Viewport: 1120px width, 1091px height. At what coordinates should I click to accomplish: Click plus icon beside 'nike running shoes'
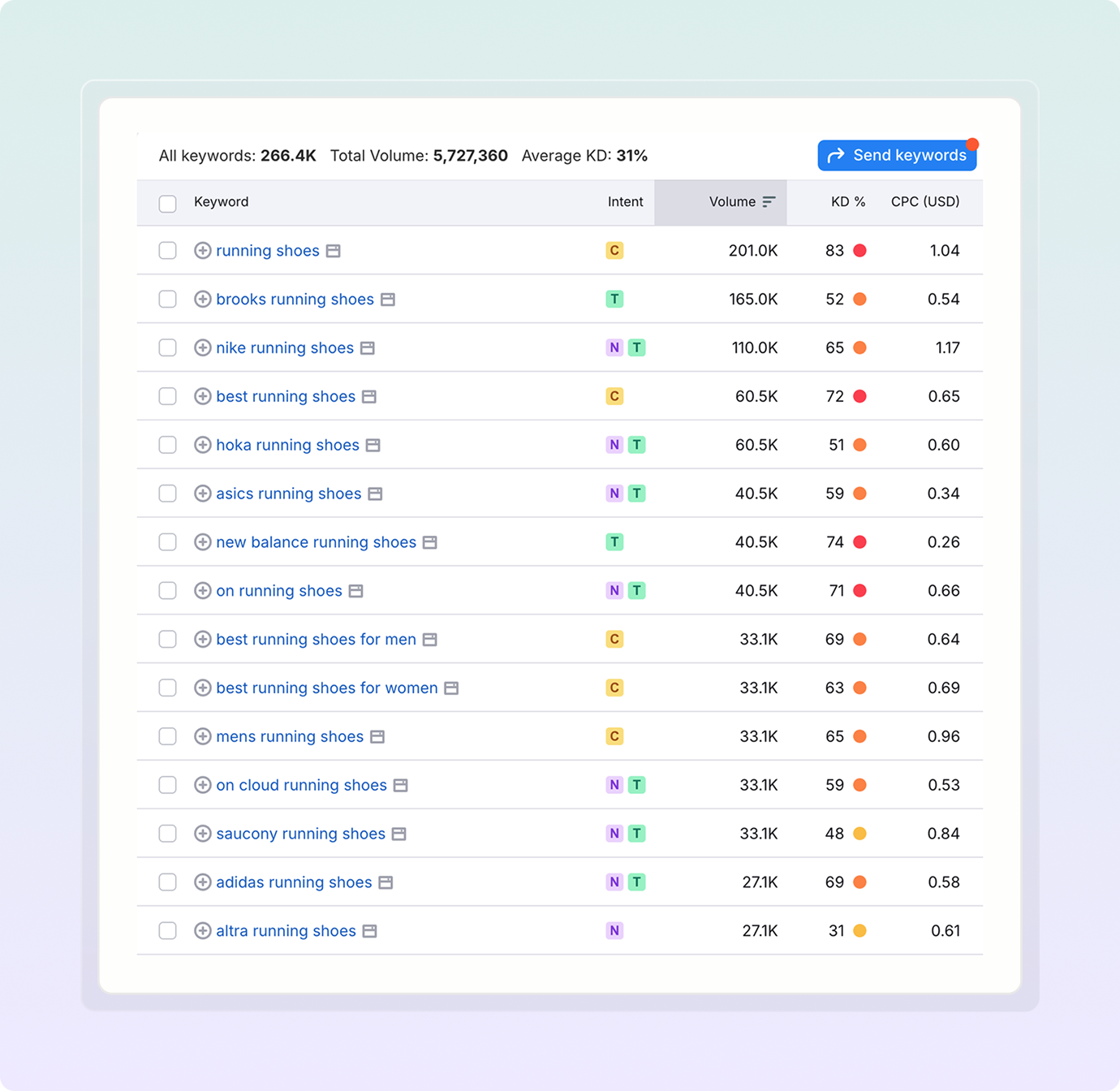coord(203,348)
